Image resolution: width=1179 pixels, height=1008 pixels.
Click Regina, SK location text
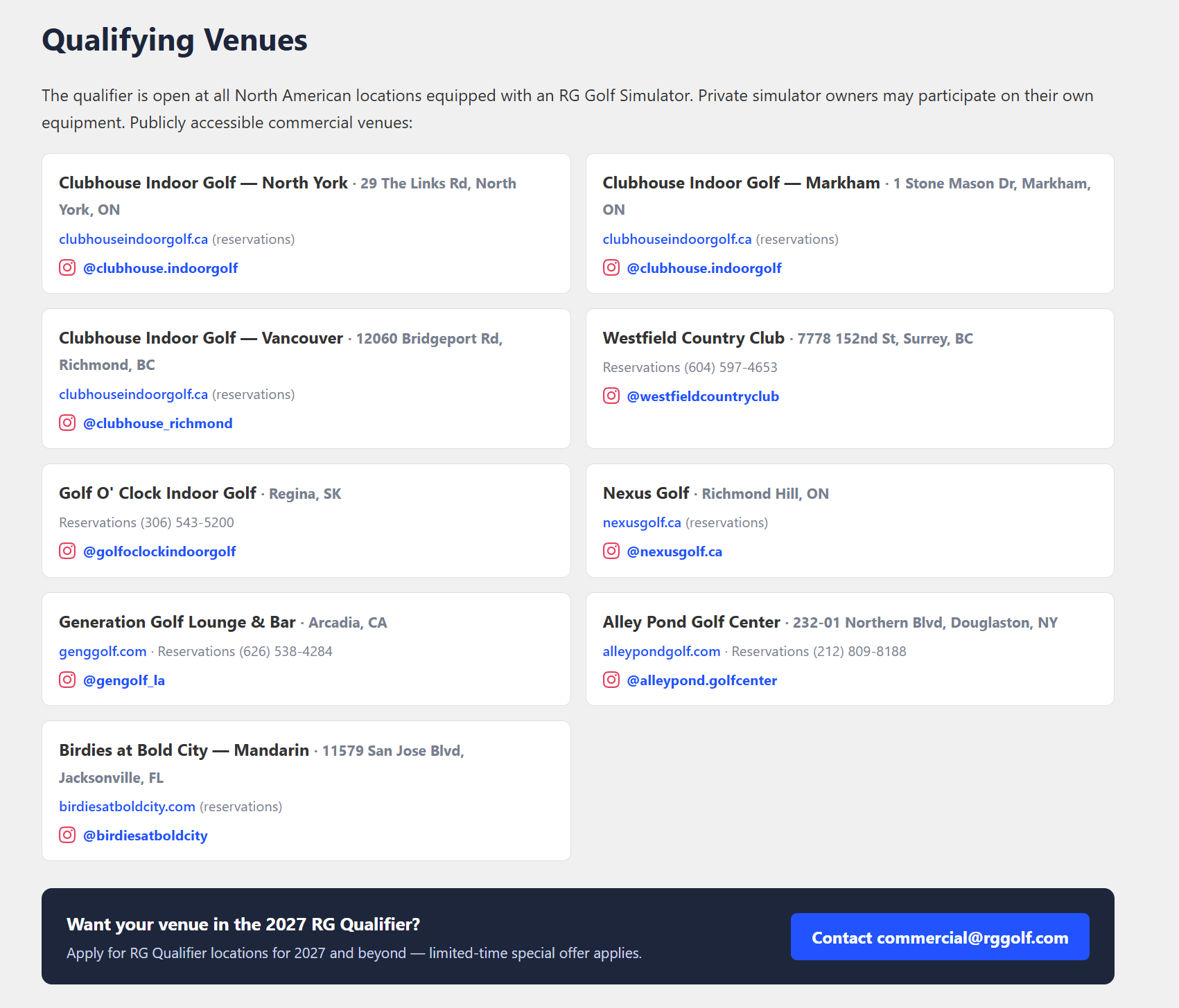(x=305, y=494)
